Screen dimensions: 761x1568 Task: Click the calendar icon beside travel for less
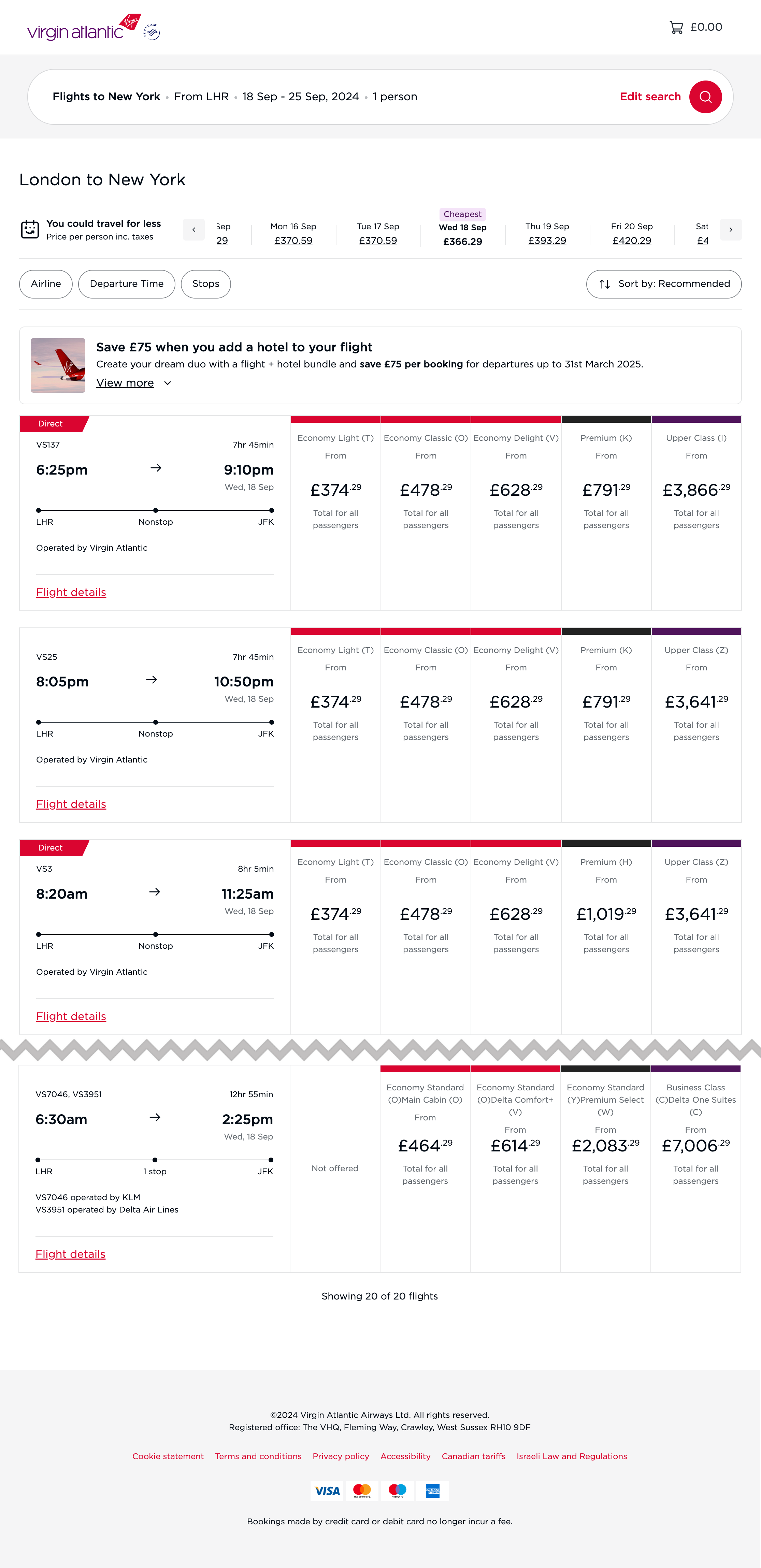pos(30,230)
